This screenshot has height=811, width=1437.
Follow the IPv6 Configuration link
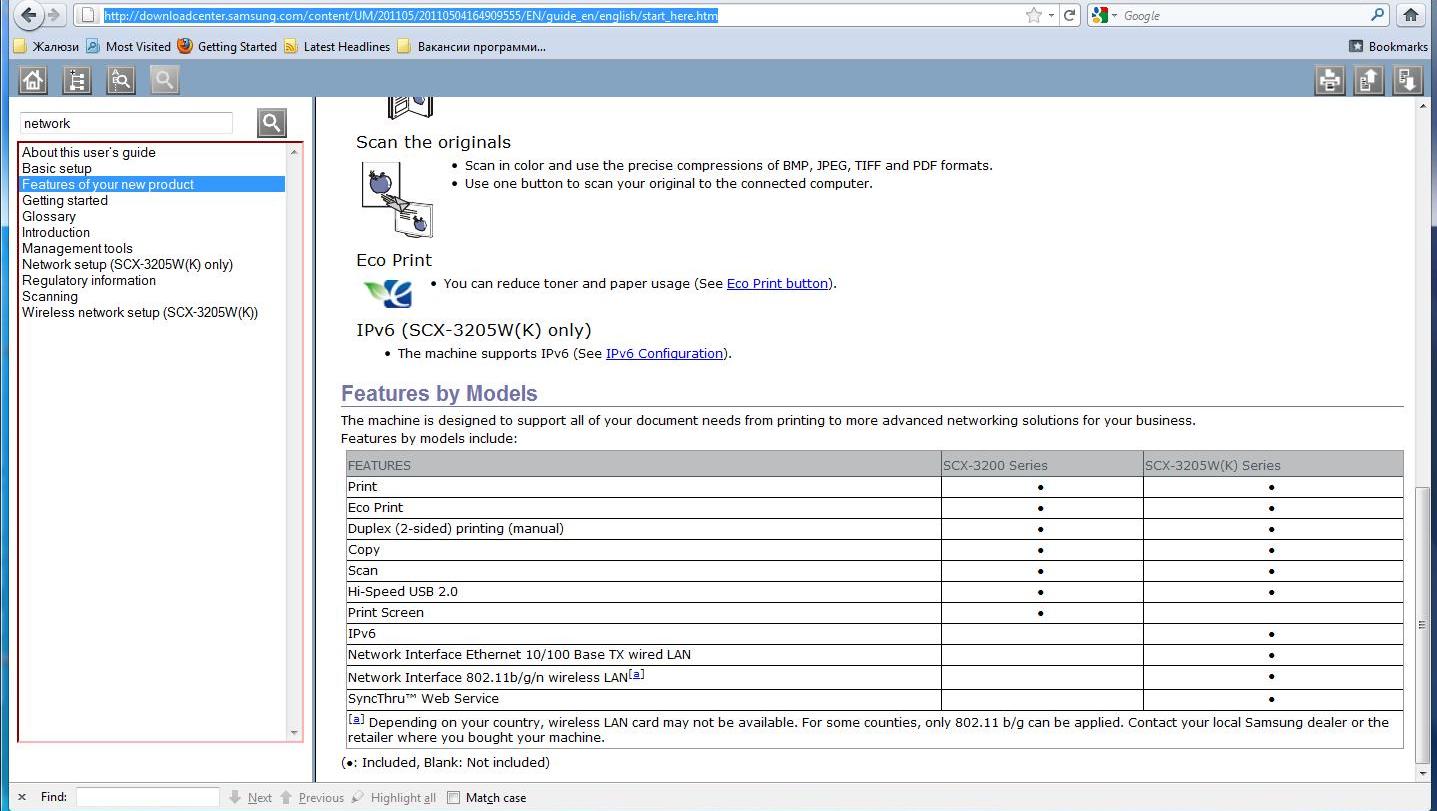pyautogui.click(x=664, y=353)
